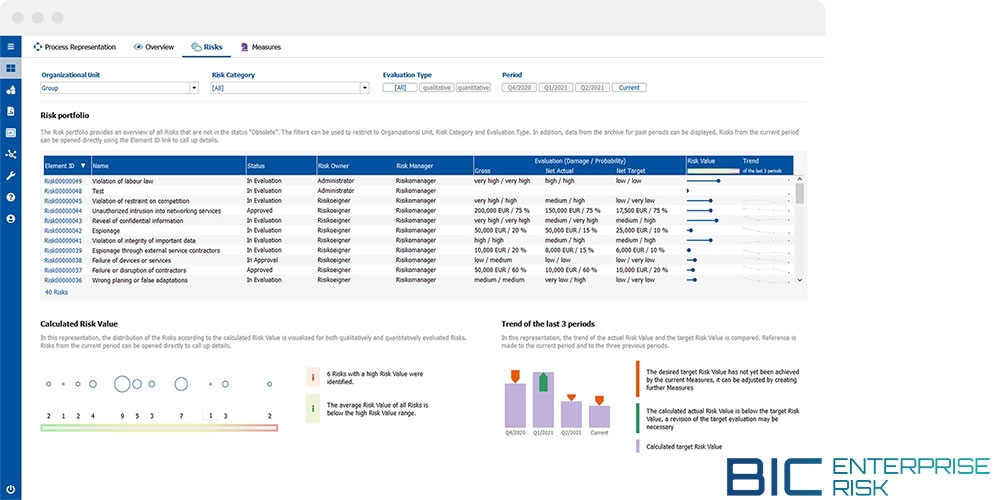Open the network graph sidebar icon
The width and height of the screenshot is (1000, 500).
point(10,154)
